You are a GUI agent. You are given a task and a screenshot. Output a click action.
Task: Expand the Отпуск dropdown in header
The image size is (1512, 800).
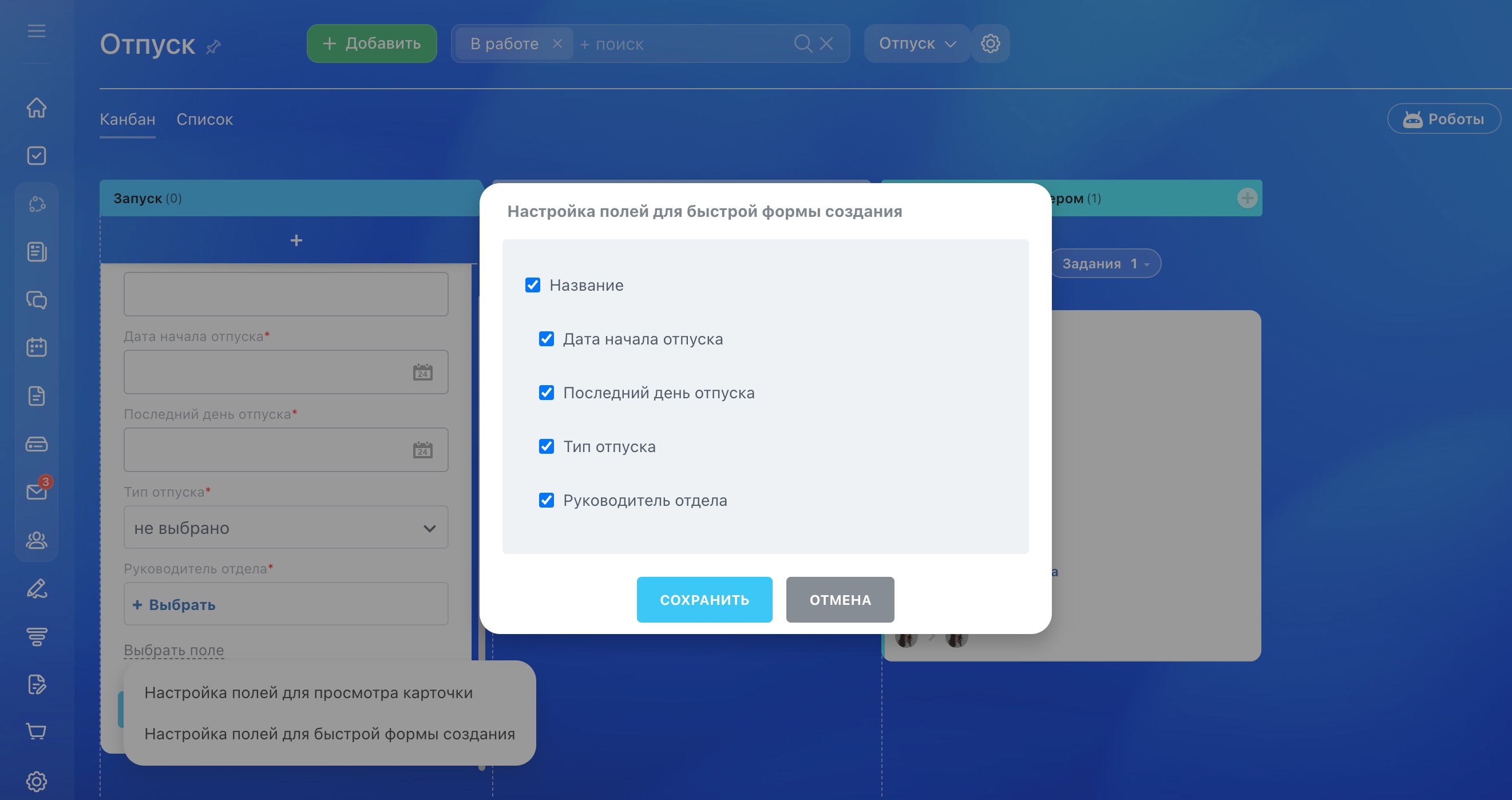click(916, 43)
